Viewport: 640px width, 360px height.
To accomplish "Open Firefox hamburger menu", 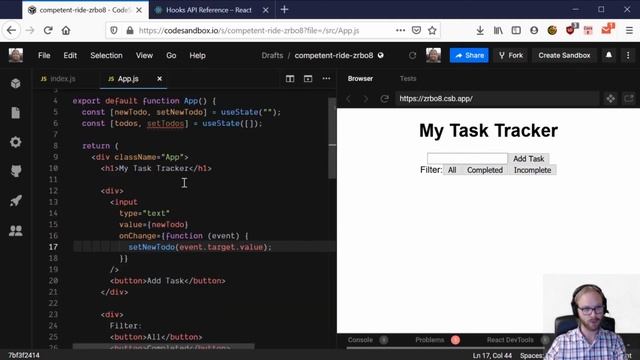I will (629, 30).
